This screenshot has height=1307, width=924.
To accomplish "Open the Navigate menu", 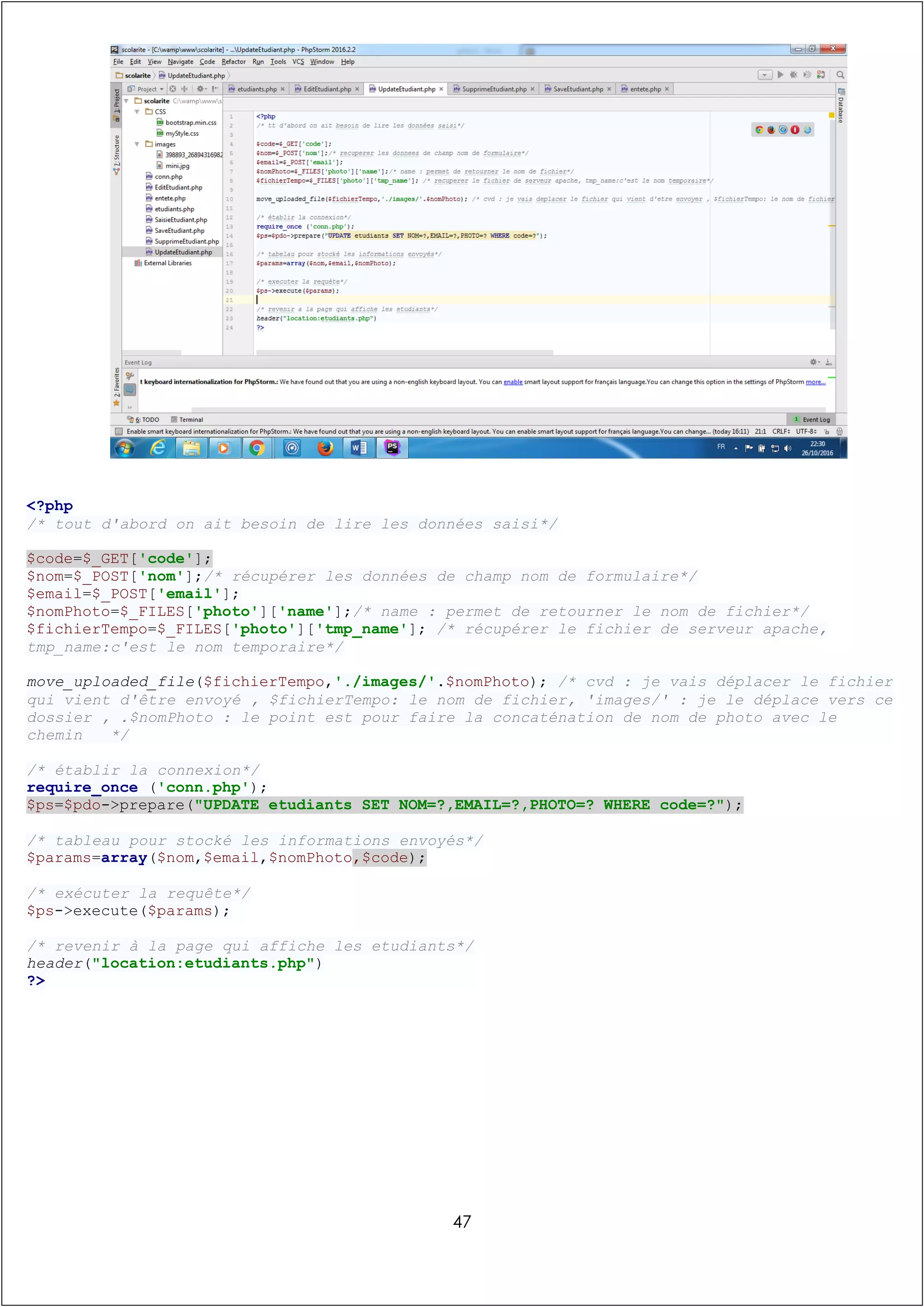I will point(180,61).
